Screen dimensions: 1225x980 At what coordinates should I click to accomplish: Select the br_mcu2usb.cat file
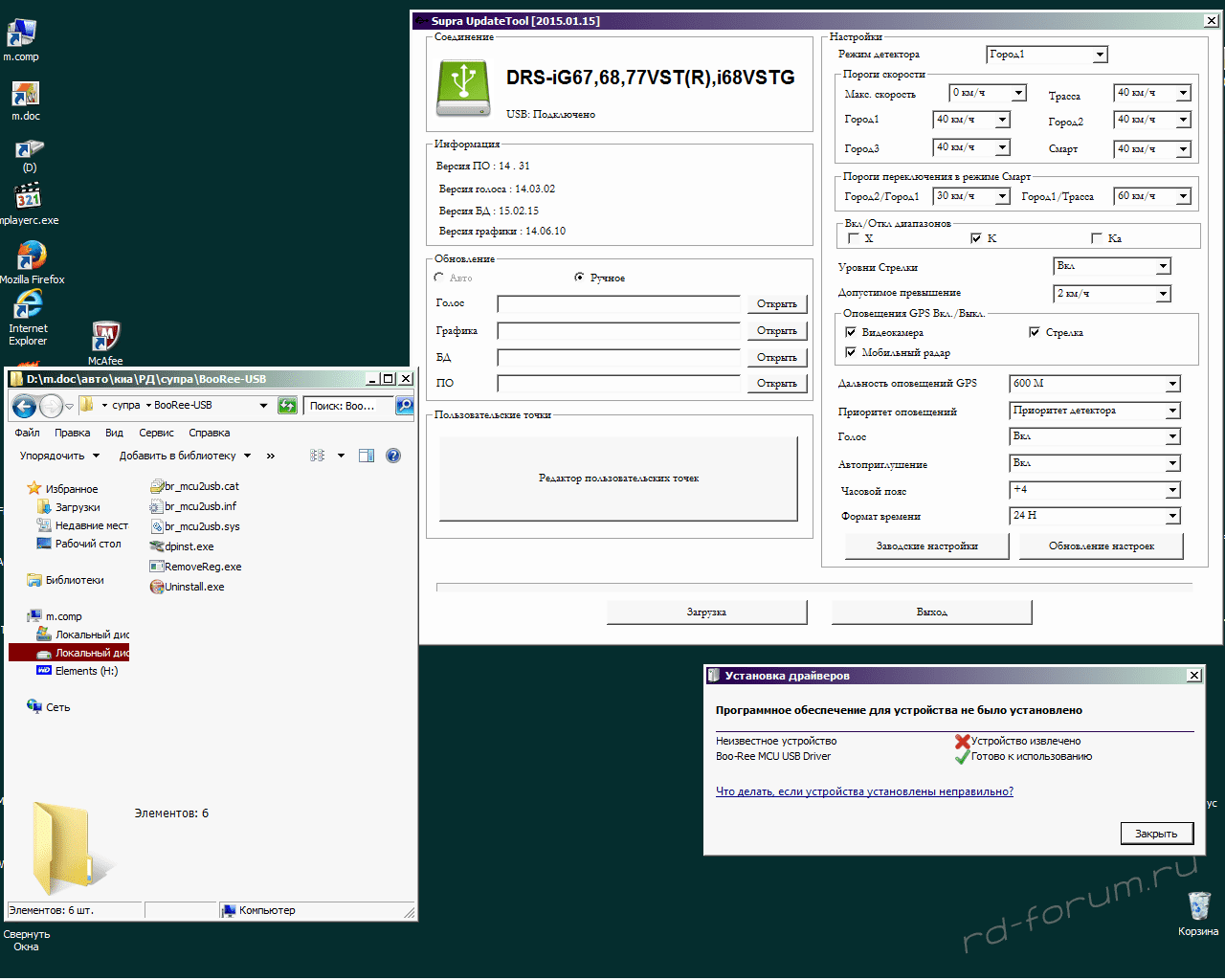(x=194, y=486)
